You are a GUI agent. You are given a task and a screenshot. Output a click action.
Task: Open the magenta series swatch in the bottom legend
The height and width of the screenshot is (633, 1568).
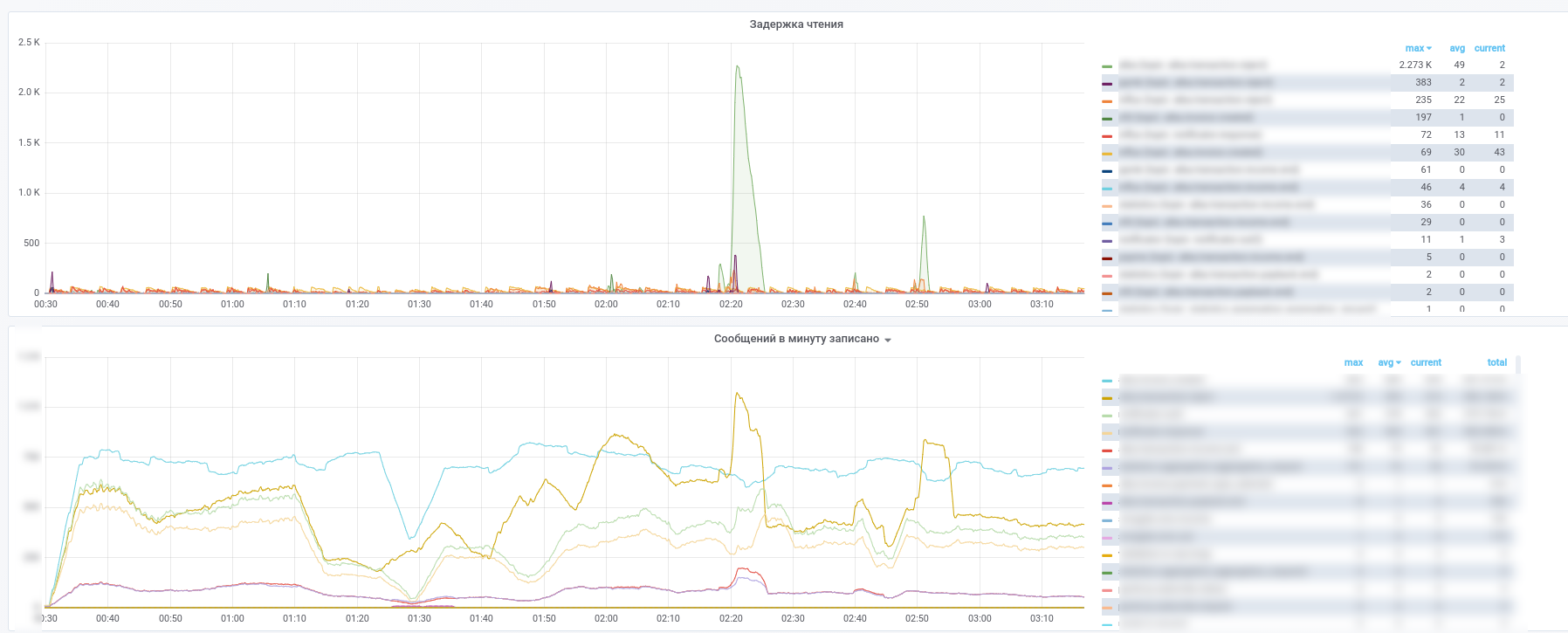[x=1107, y=503]
